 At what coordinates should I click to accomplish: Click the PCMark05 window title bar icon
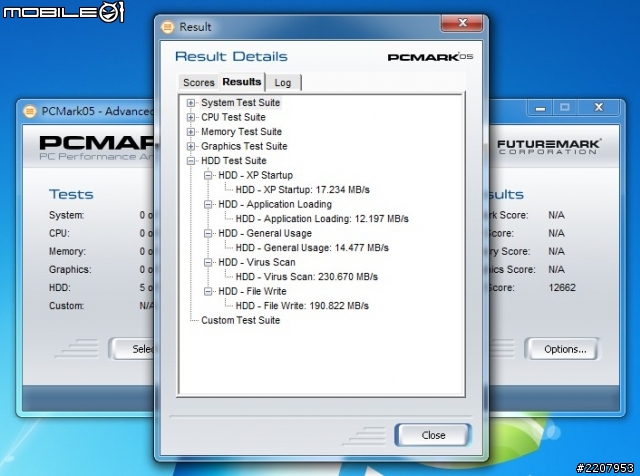[29, 111]
